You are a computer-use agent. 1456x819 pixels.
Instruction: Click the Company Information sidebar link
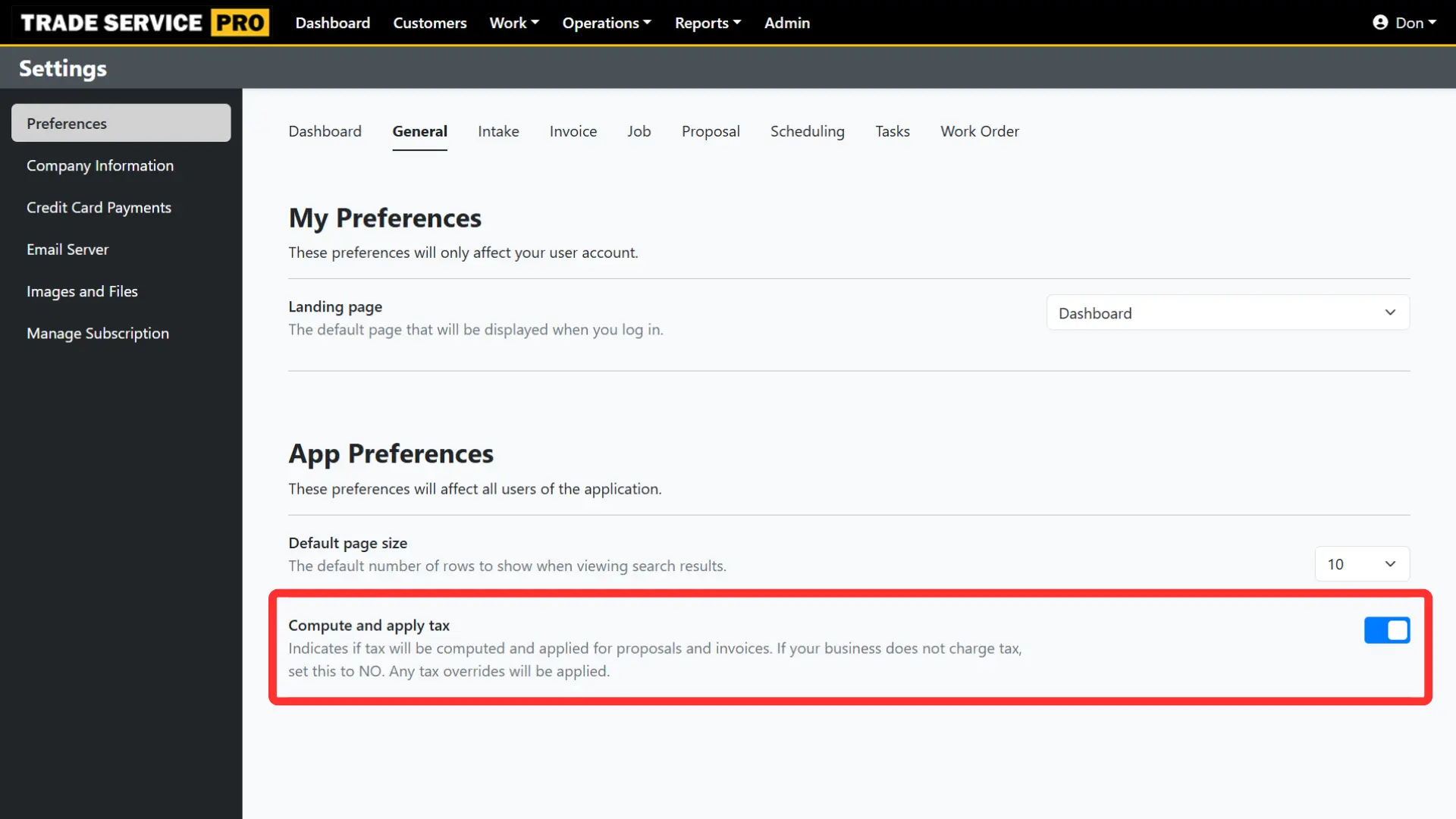pos(100,165)
